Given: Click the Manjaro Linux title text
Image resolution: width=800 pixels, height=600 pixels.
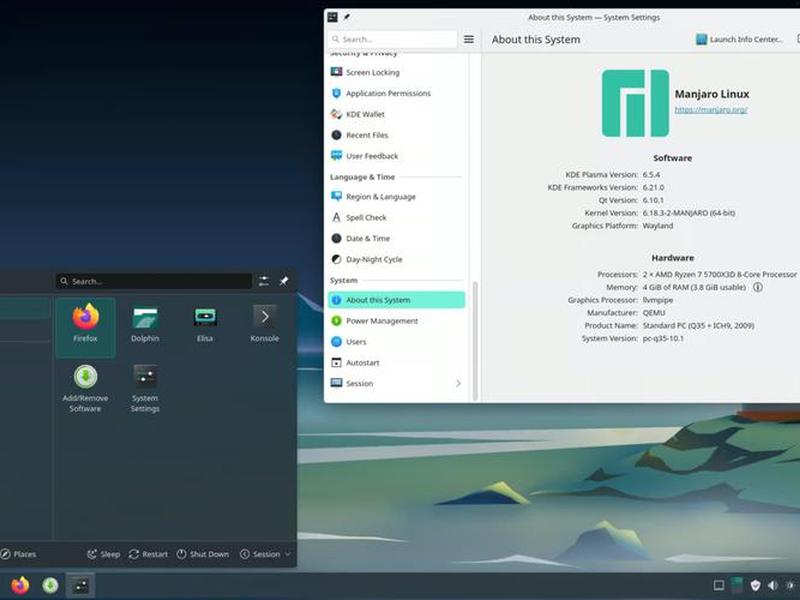Looking at the screenshot, I should pyautogui.click(x=712, y=94).
